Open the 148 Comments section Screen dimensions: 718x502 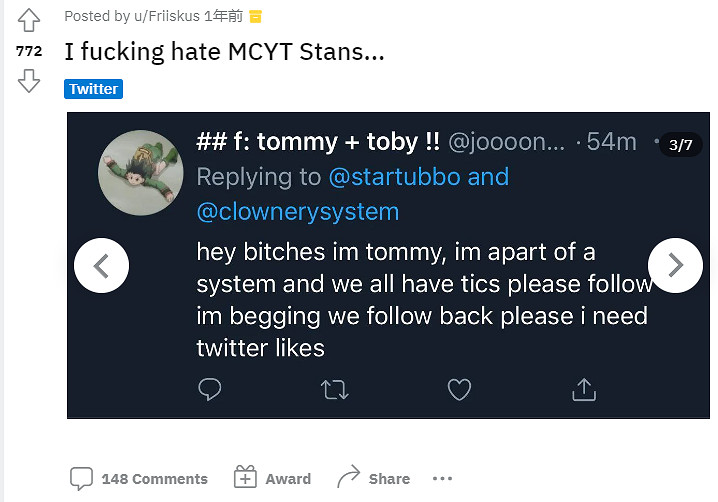point(139,479)
